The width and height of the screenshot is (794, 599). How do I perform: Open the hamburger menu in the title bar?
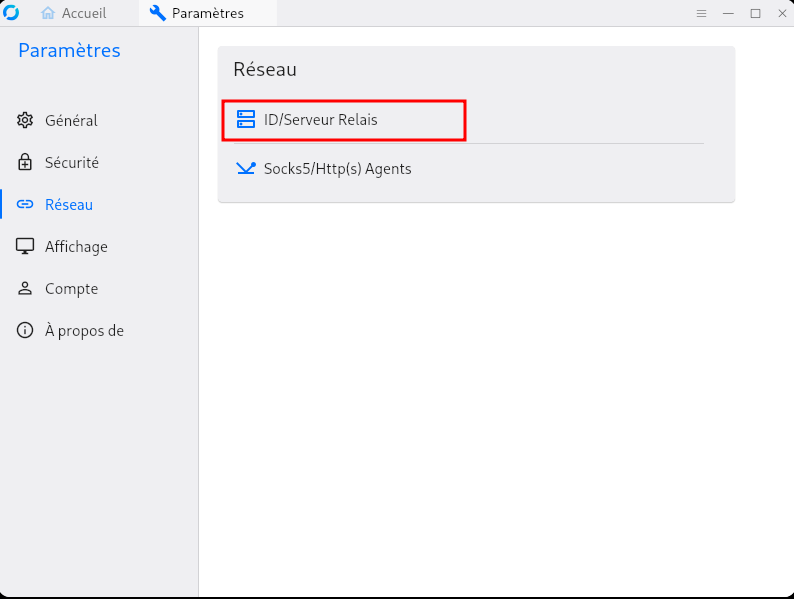pyautogui.click(x=701, y=13)
